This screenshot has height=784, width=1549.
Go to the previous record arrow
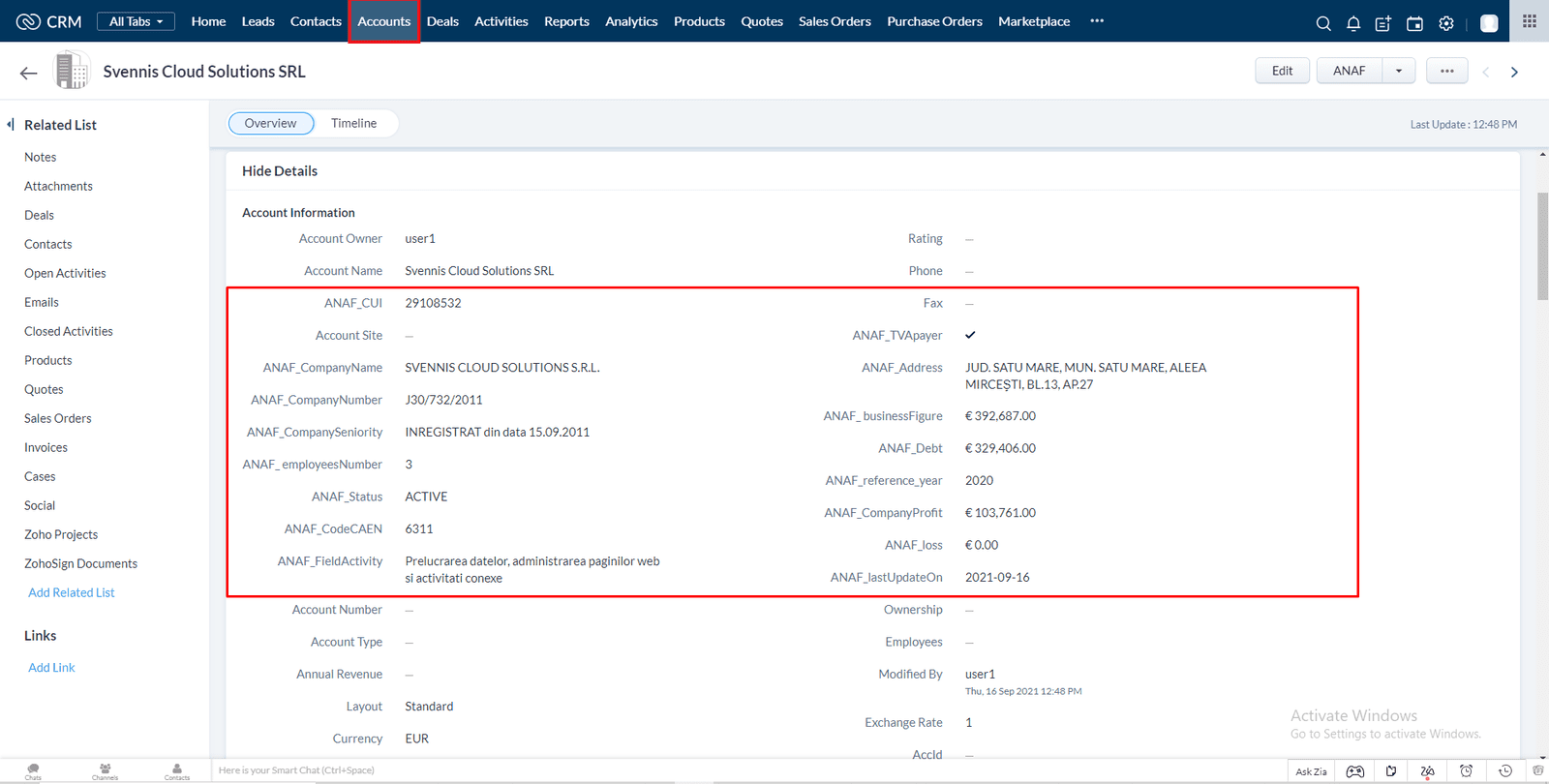pos(1486,72)
